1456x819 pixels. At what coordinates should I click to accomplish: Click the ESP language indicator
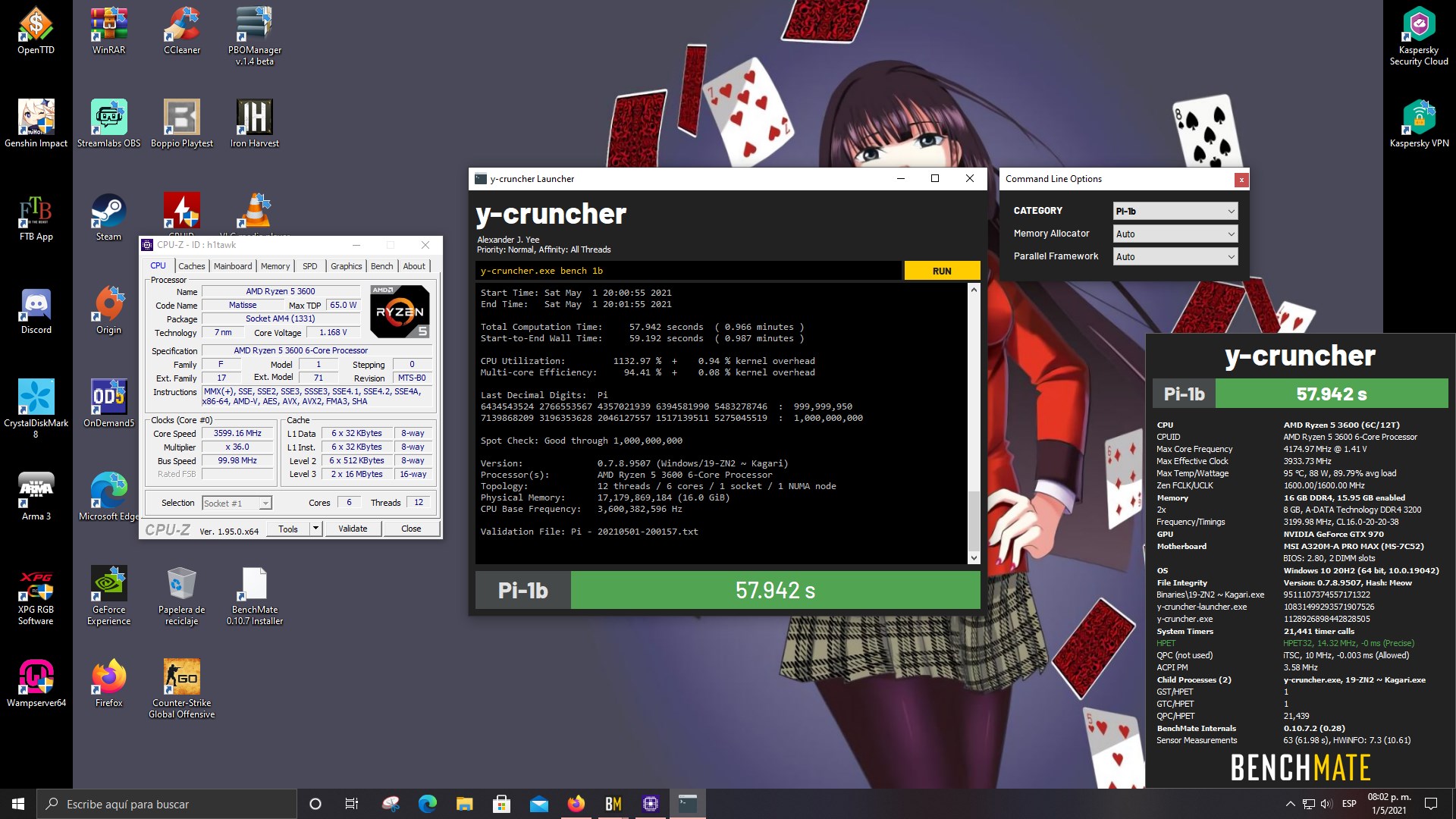tap(1349, 804)
